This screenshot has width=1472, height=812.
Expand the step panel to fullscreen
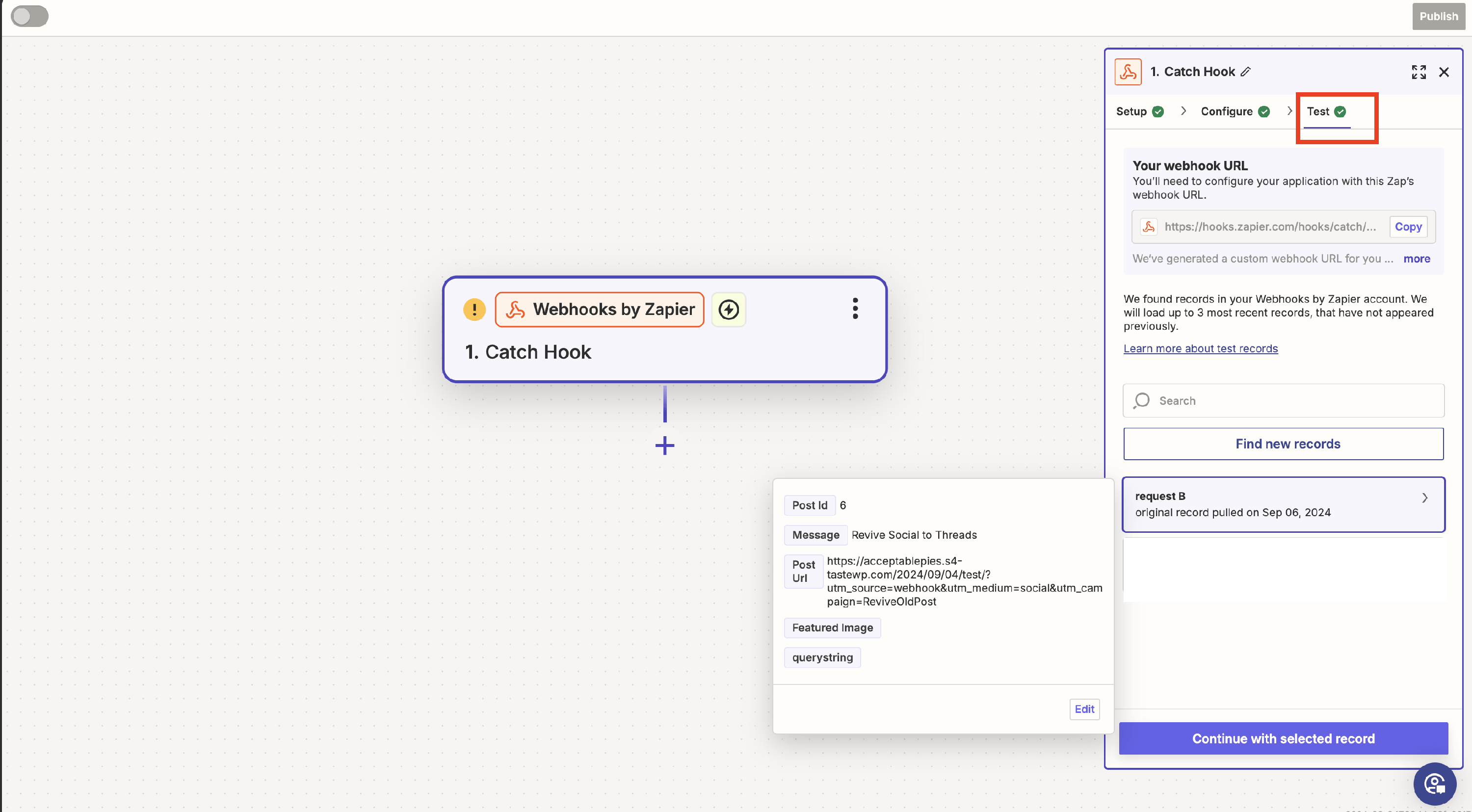coord(1419,72)
